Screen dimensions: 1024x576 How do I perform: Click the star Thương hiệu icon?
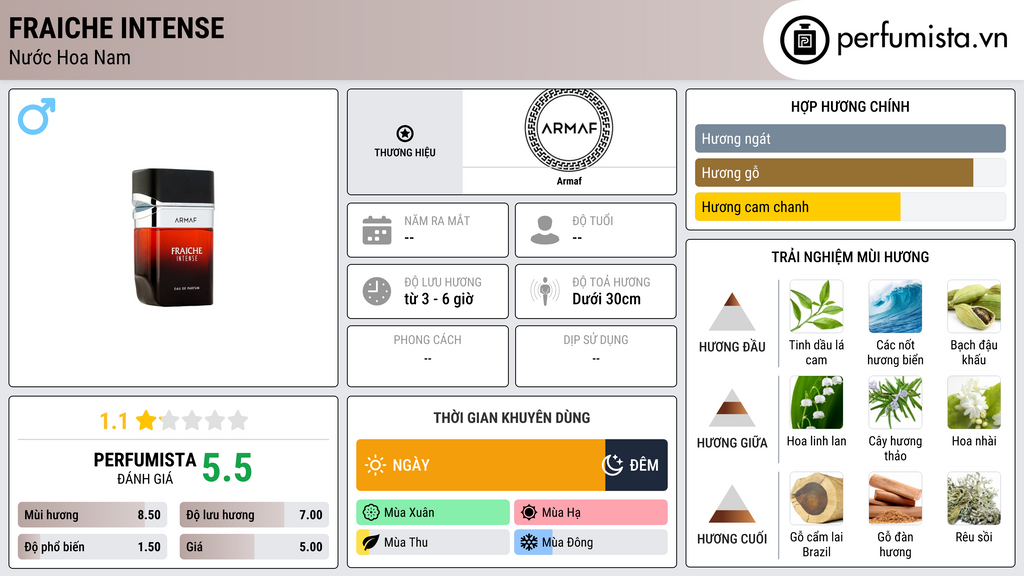coord(404,134)
